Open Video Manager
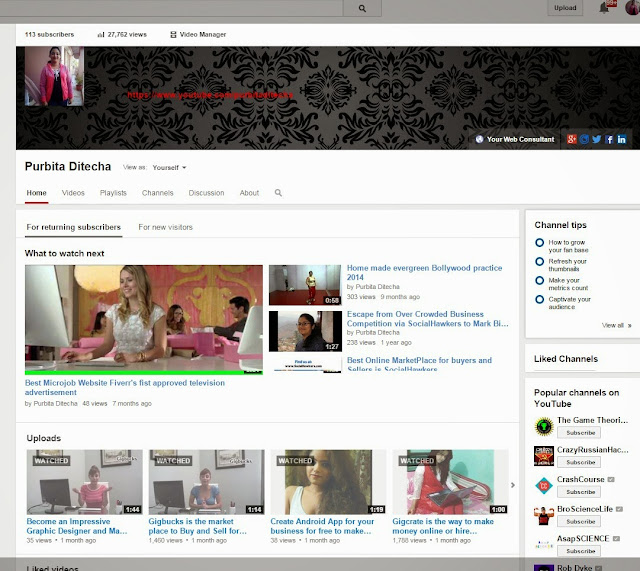The width and height of the screenshot is (640, 571). click(198, 35)
